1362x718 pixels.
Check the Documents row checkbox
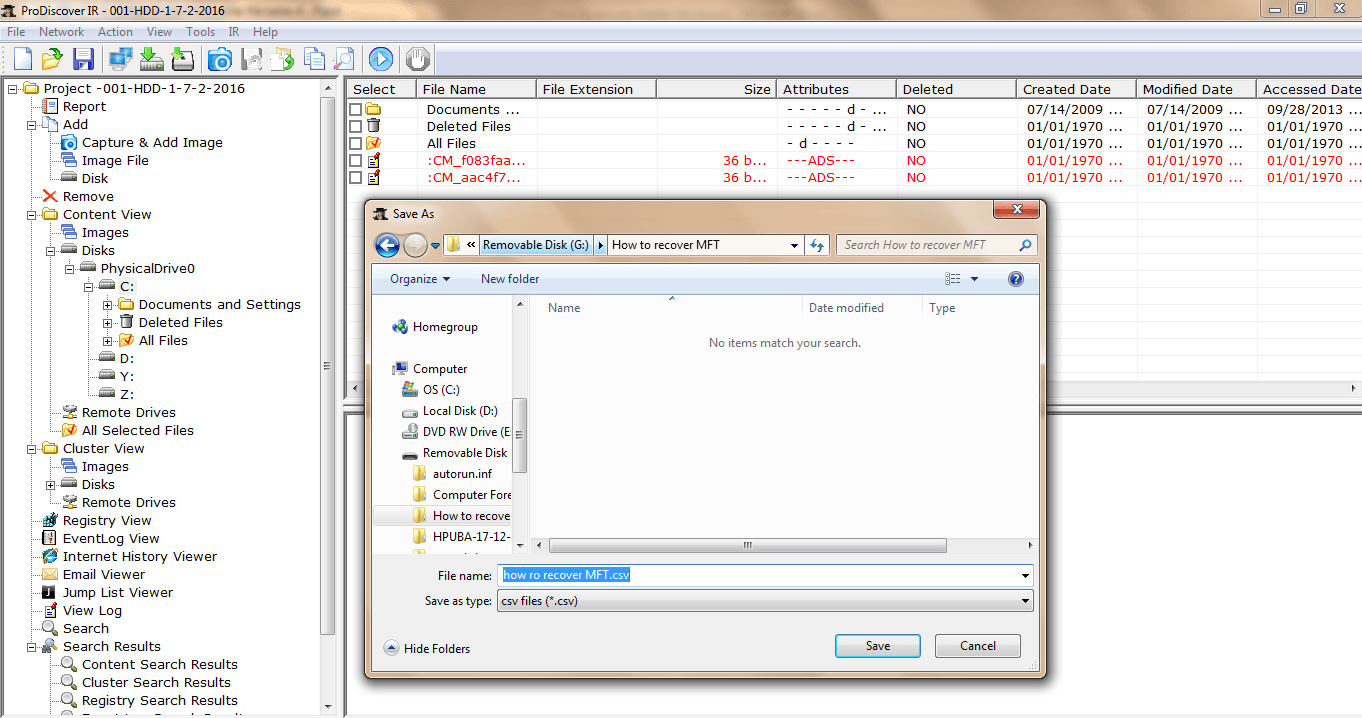tap(355, 109)
